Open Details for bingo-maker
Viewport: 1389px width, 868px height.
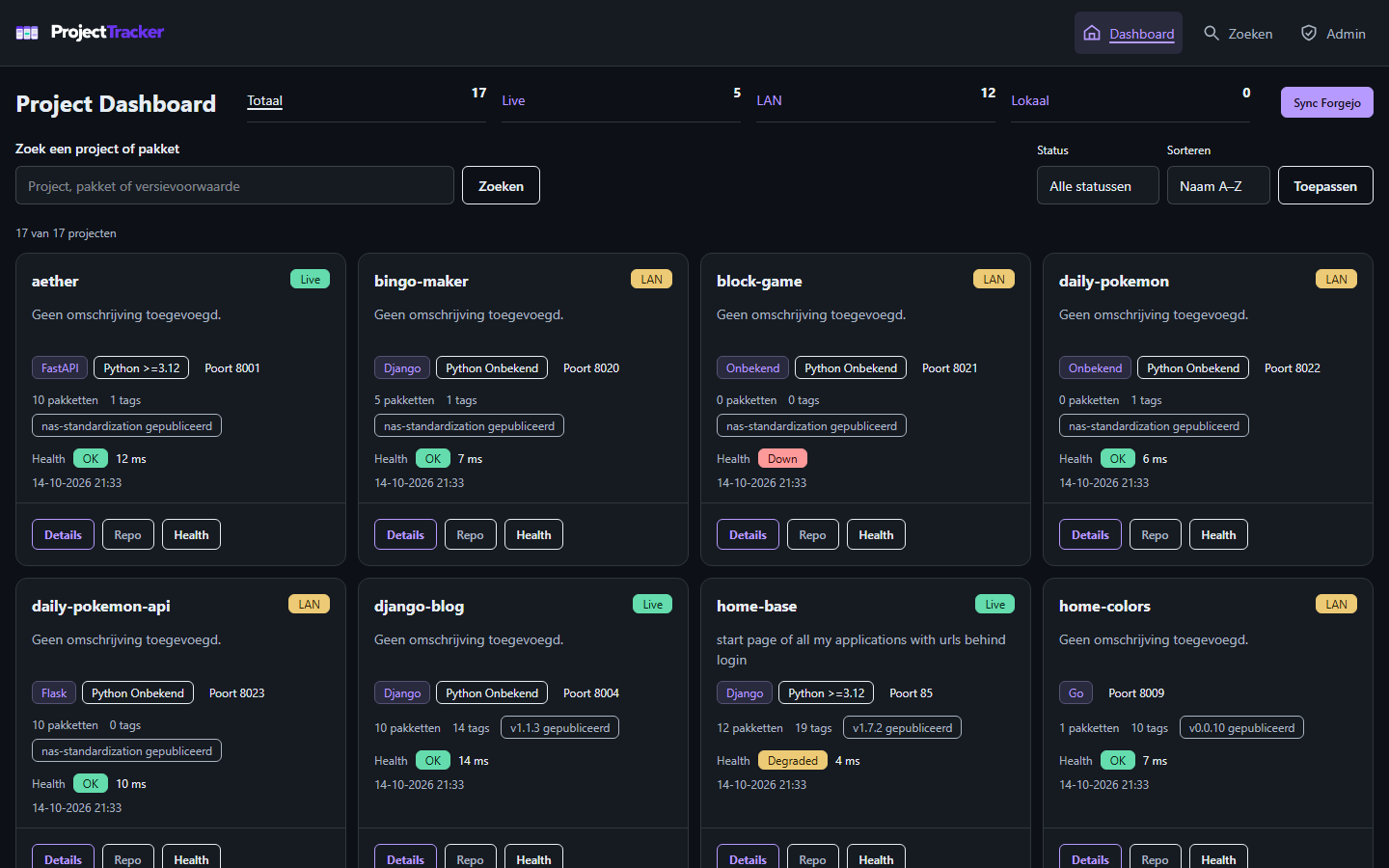tap(405, 534)
